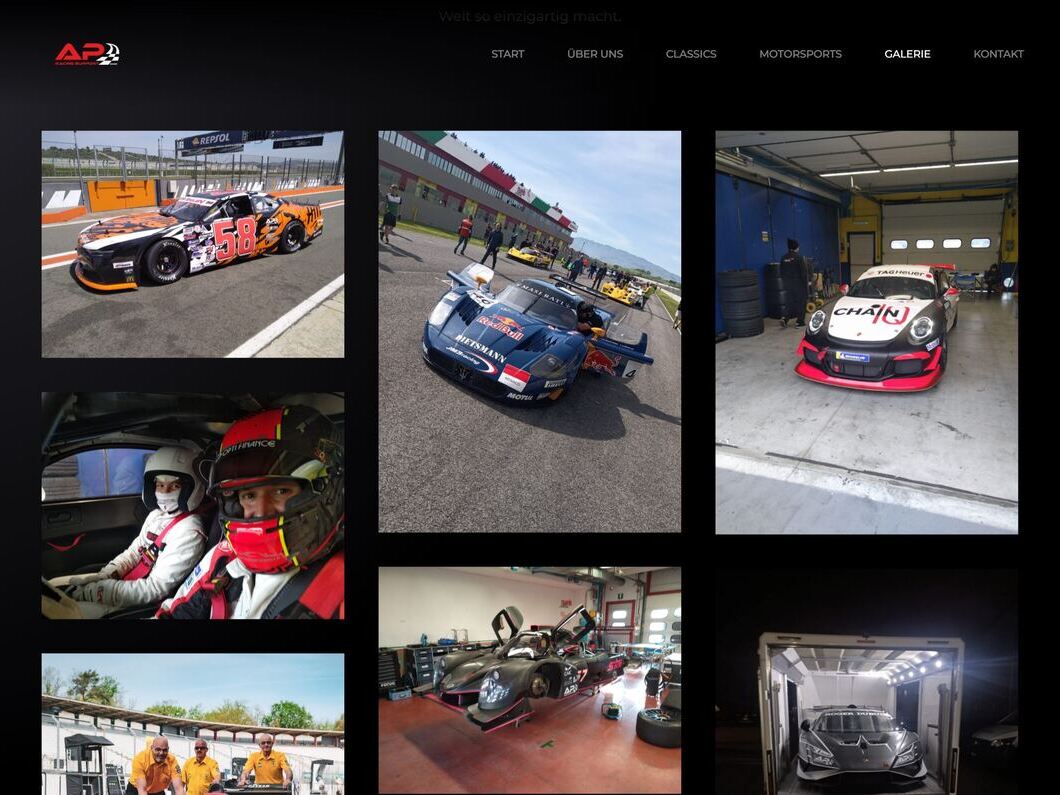Open the photo of men in yellow shirts
Viewport: 1060px width, 795px height.
(x=193, y=724)
